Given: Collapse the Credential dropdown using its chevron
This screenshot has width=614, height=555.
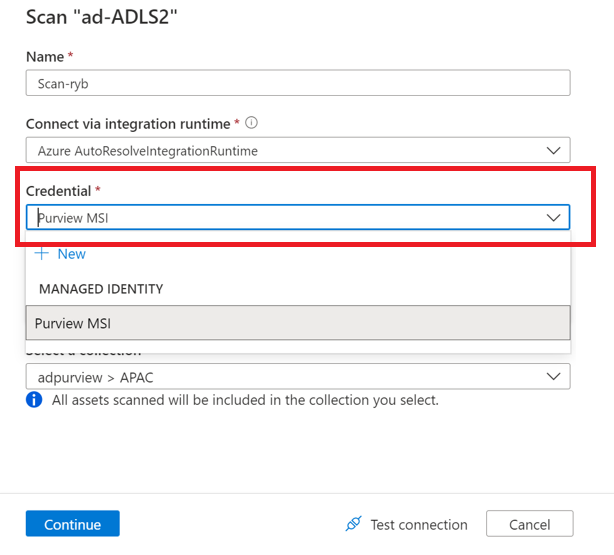Looking at the screenshot, I should click(553, 217).
